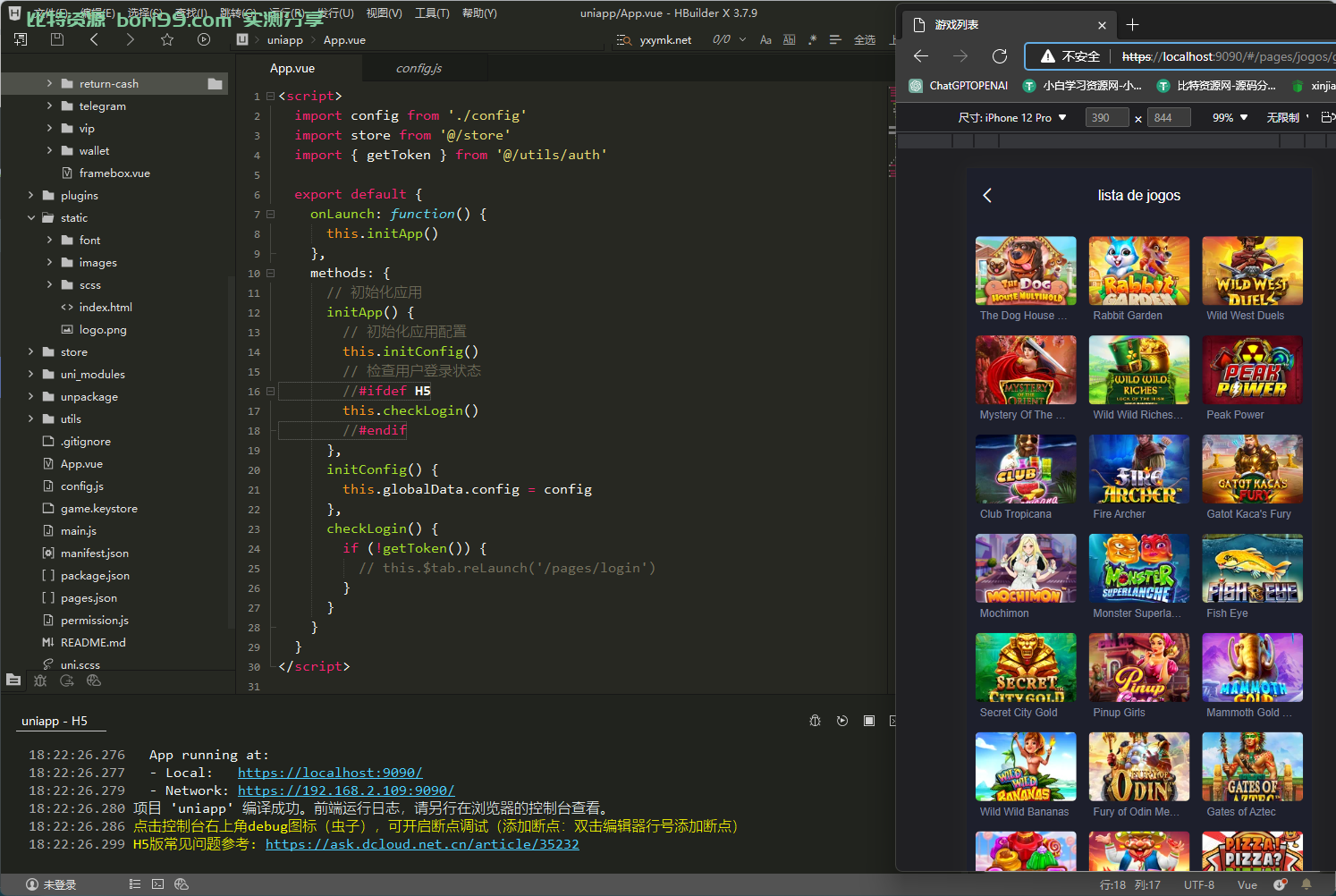Click the notification bell in status bar
This screenshot has height=896, width=1336.
(1306, 884)
